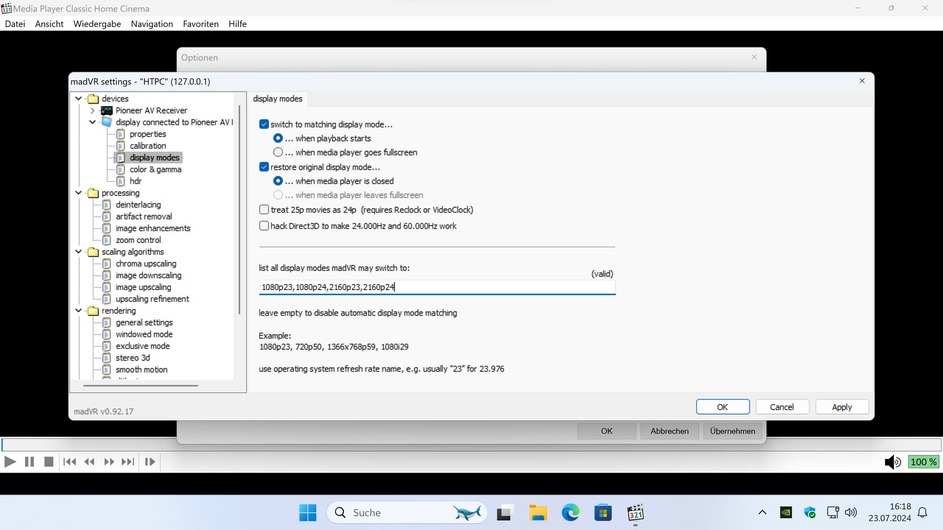This screenshot has height=530, width=943.
Task: Click Abbrechen in the Optionen dialog
Action: pyautogui.click(x=669, y=431)
